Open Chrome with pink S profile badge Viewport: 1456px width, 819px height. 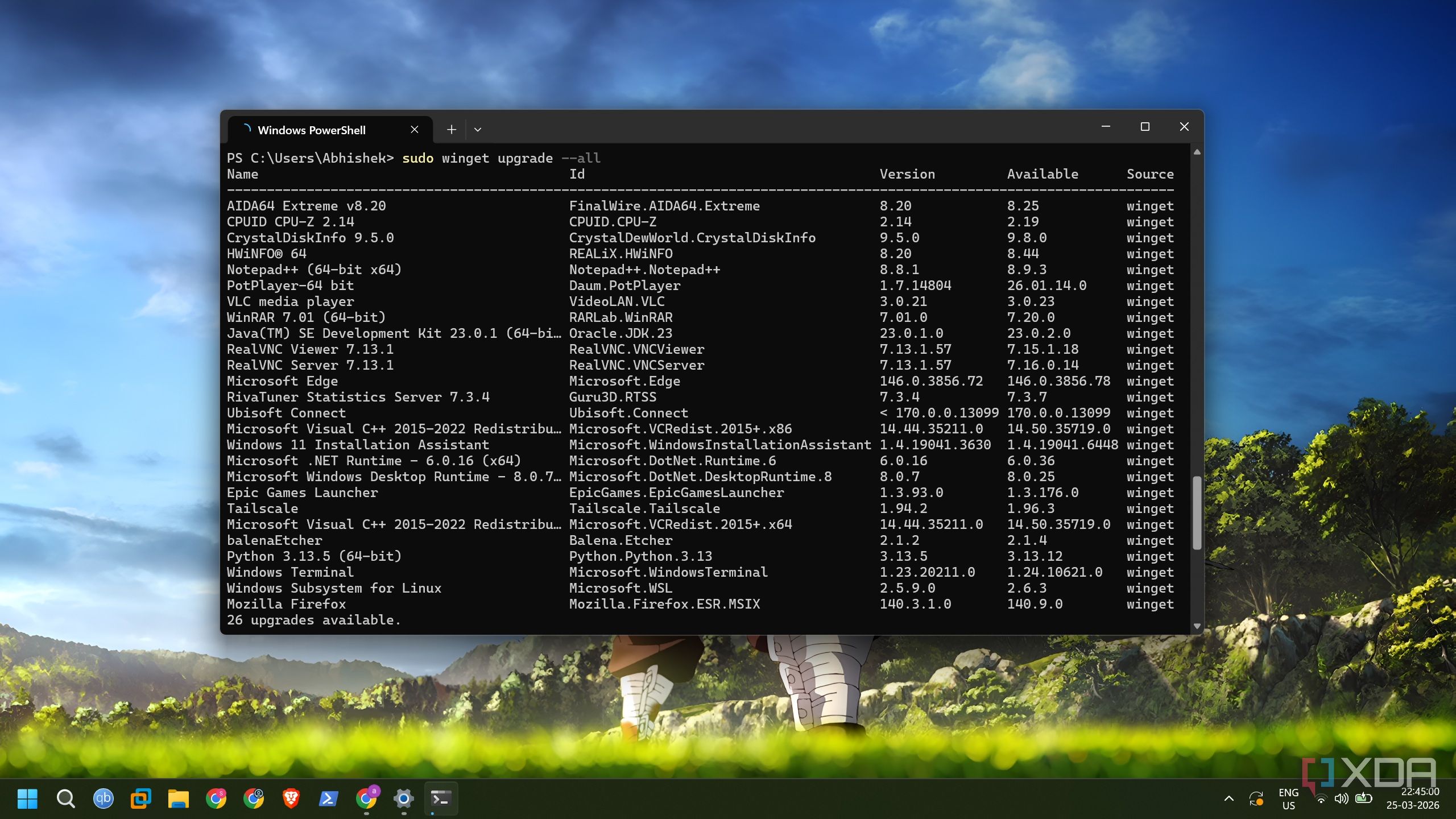point(216,799)
